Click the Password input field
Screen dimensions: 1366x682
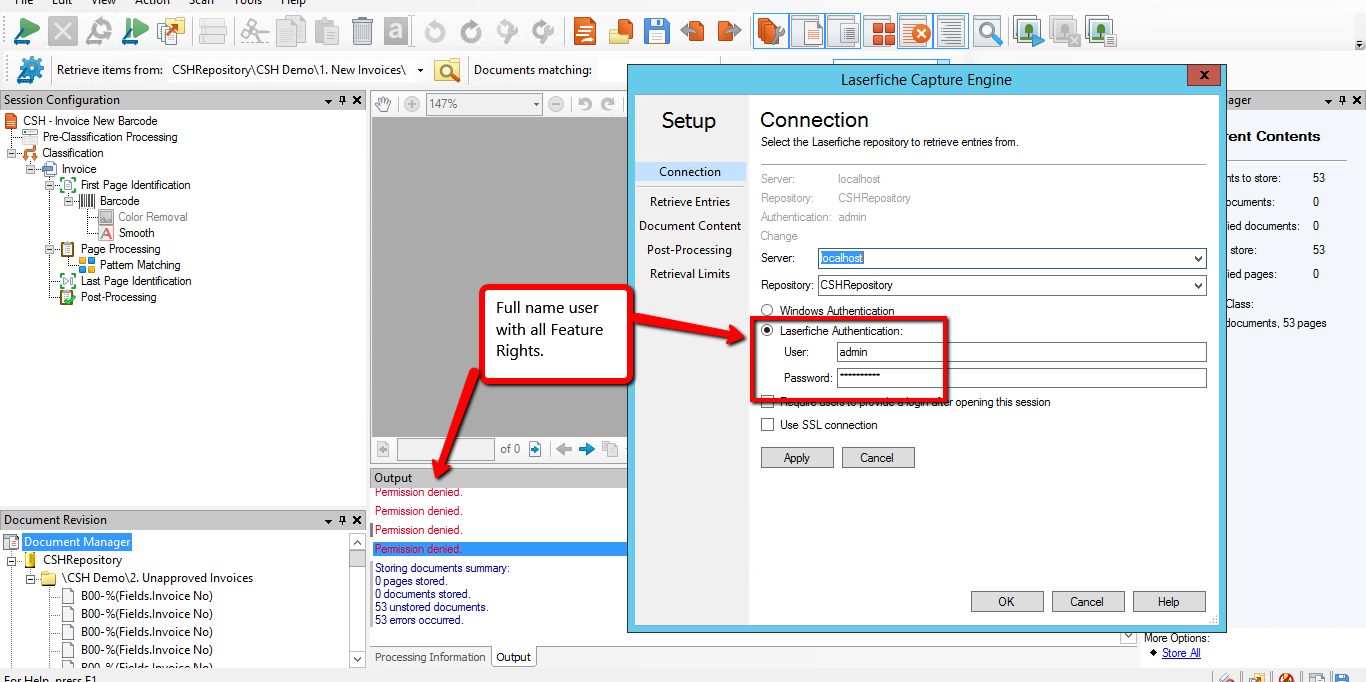[1022, 378]
